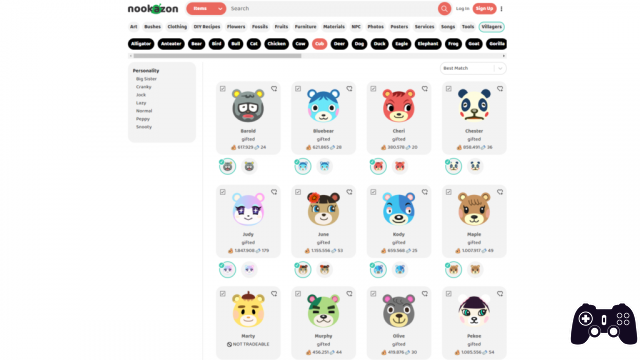Click wishlist heart on Chester card
The width and height of the screenshot is (640, 360).
[x=500, y=89]
